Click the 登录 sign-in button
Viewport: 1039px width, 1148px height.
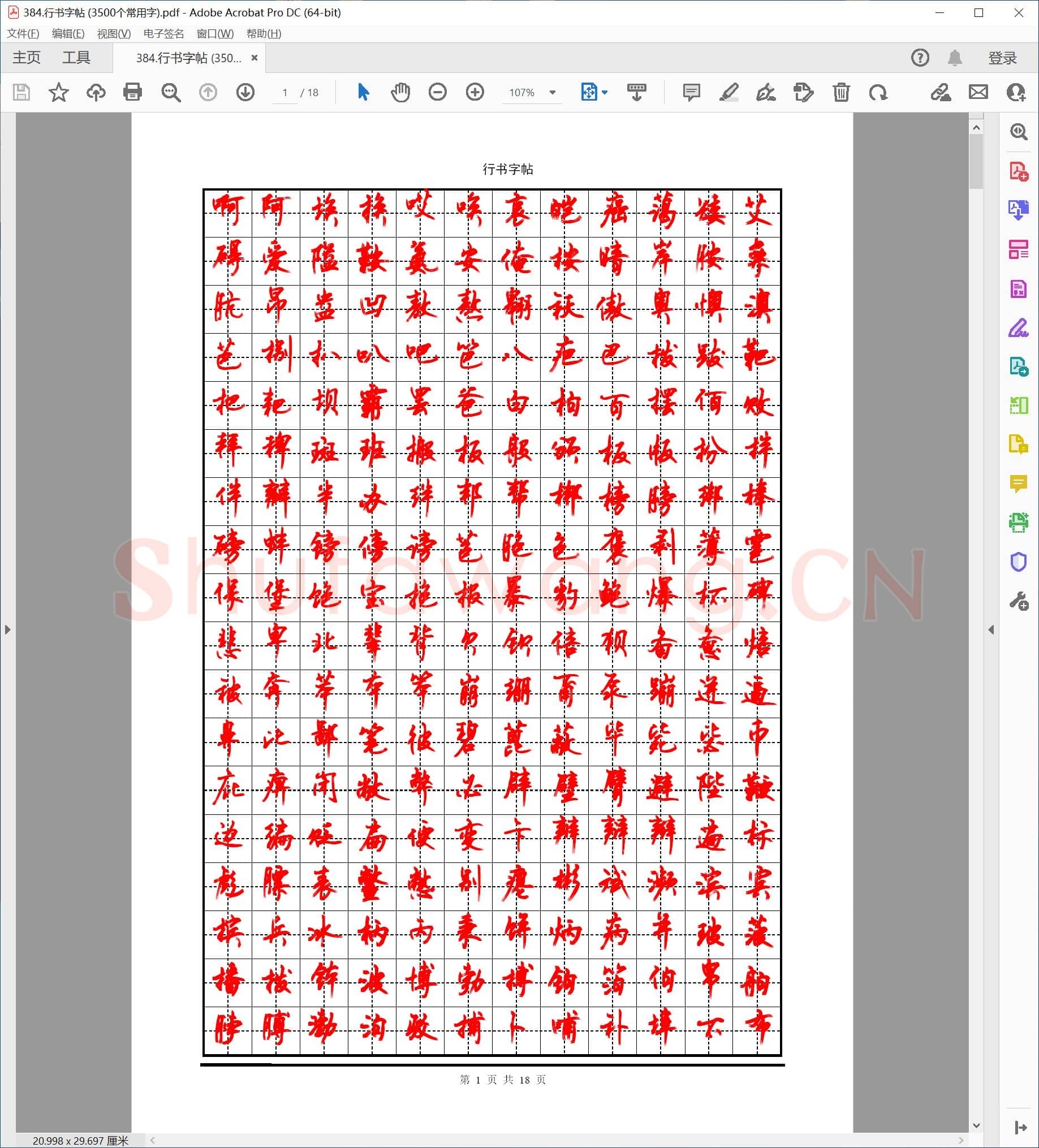(1002, 58)
